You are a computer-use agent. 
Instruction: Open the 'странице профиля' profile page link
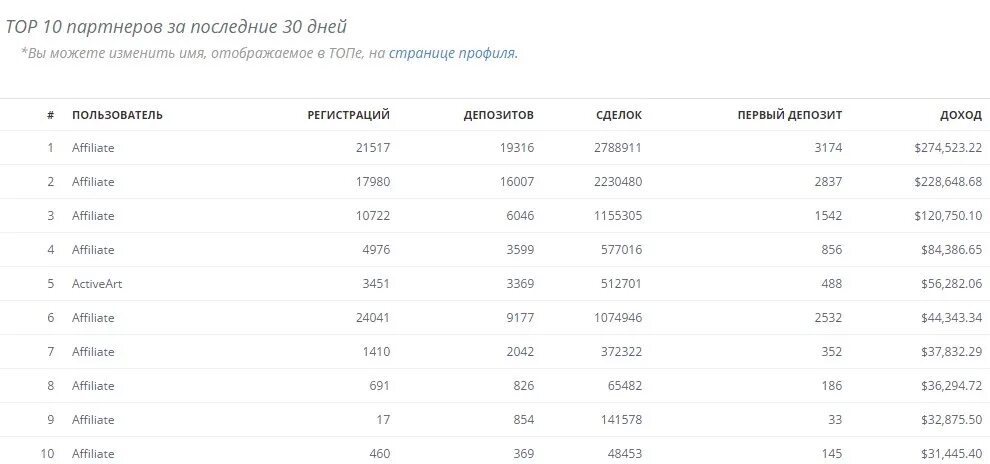[x=452, y=53]
